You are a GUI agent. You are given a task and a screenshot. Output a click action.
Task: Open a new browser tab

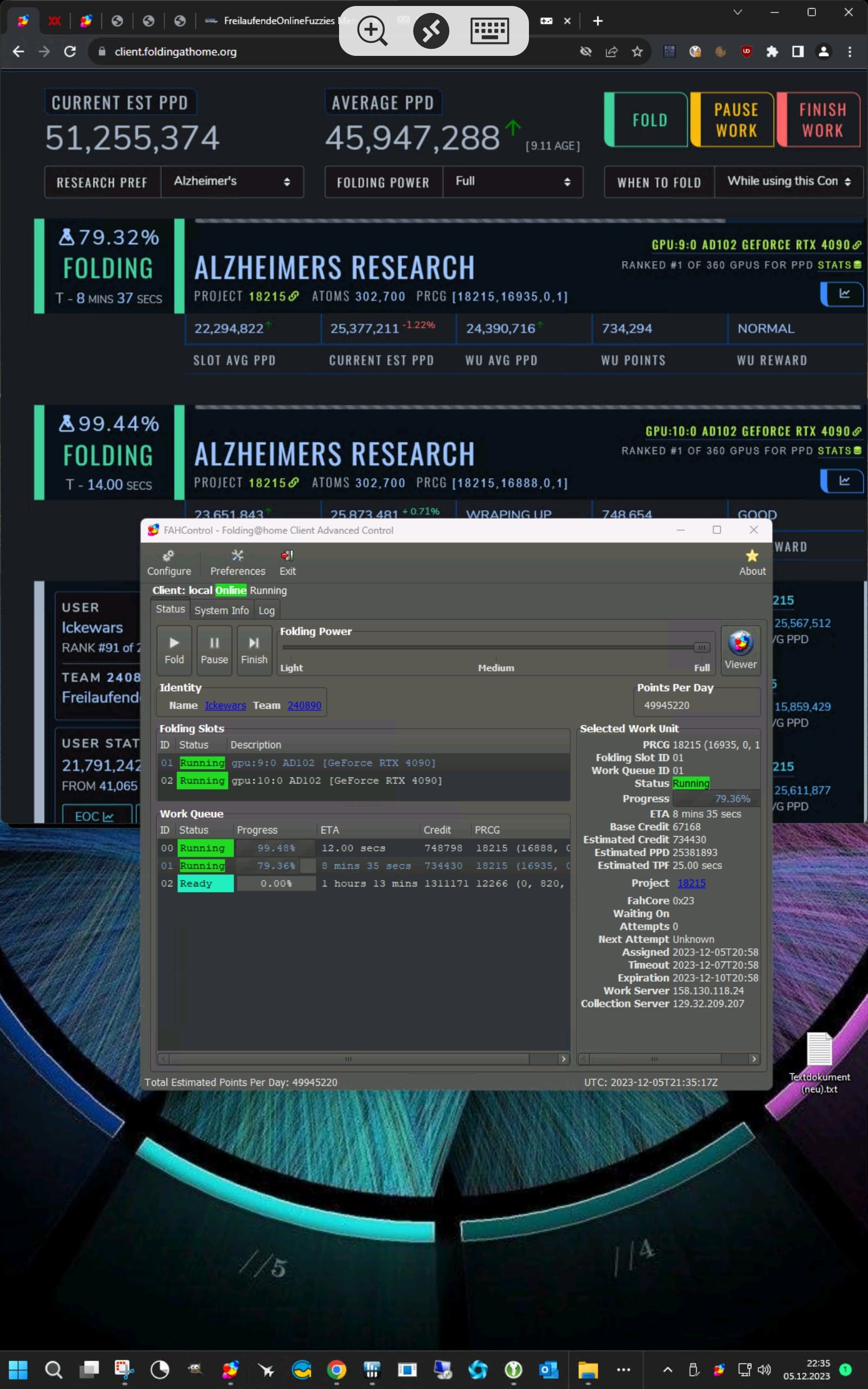point(598,21)
